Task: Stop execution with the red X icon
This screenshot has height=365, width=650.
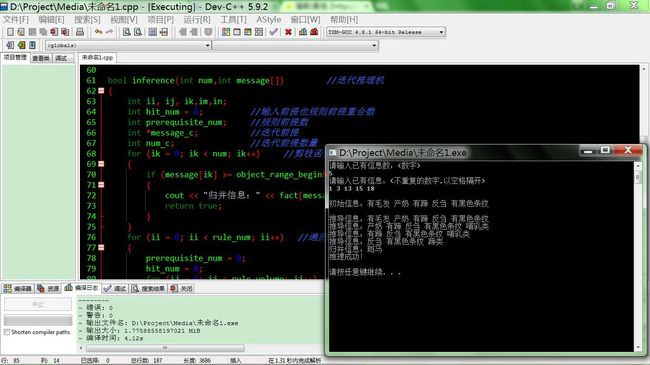Action: (x=288, y=32)
